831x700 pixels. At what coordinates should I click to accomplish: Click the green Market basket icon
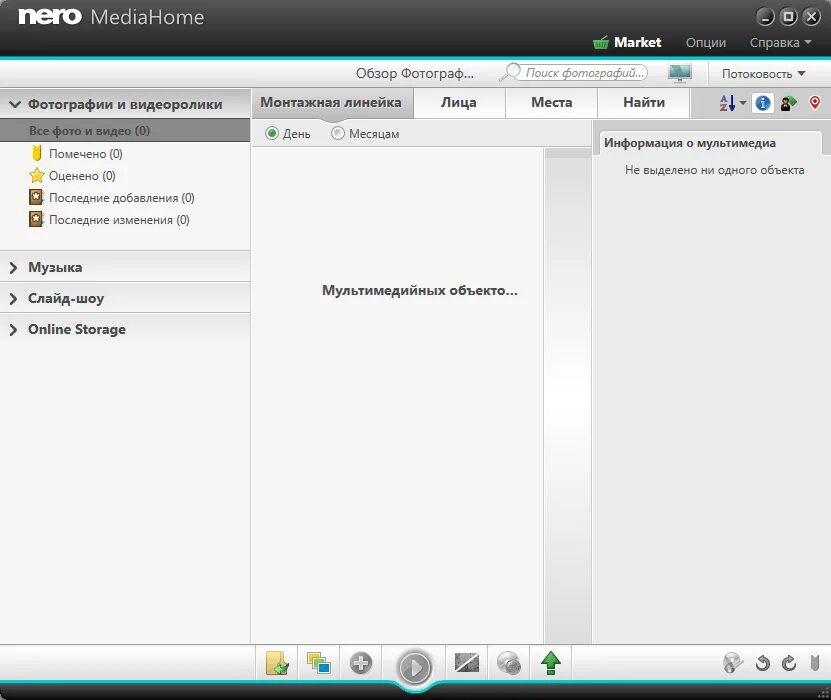pos(600,42)
